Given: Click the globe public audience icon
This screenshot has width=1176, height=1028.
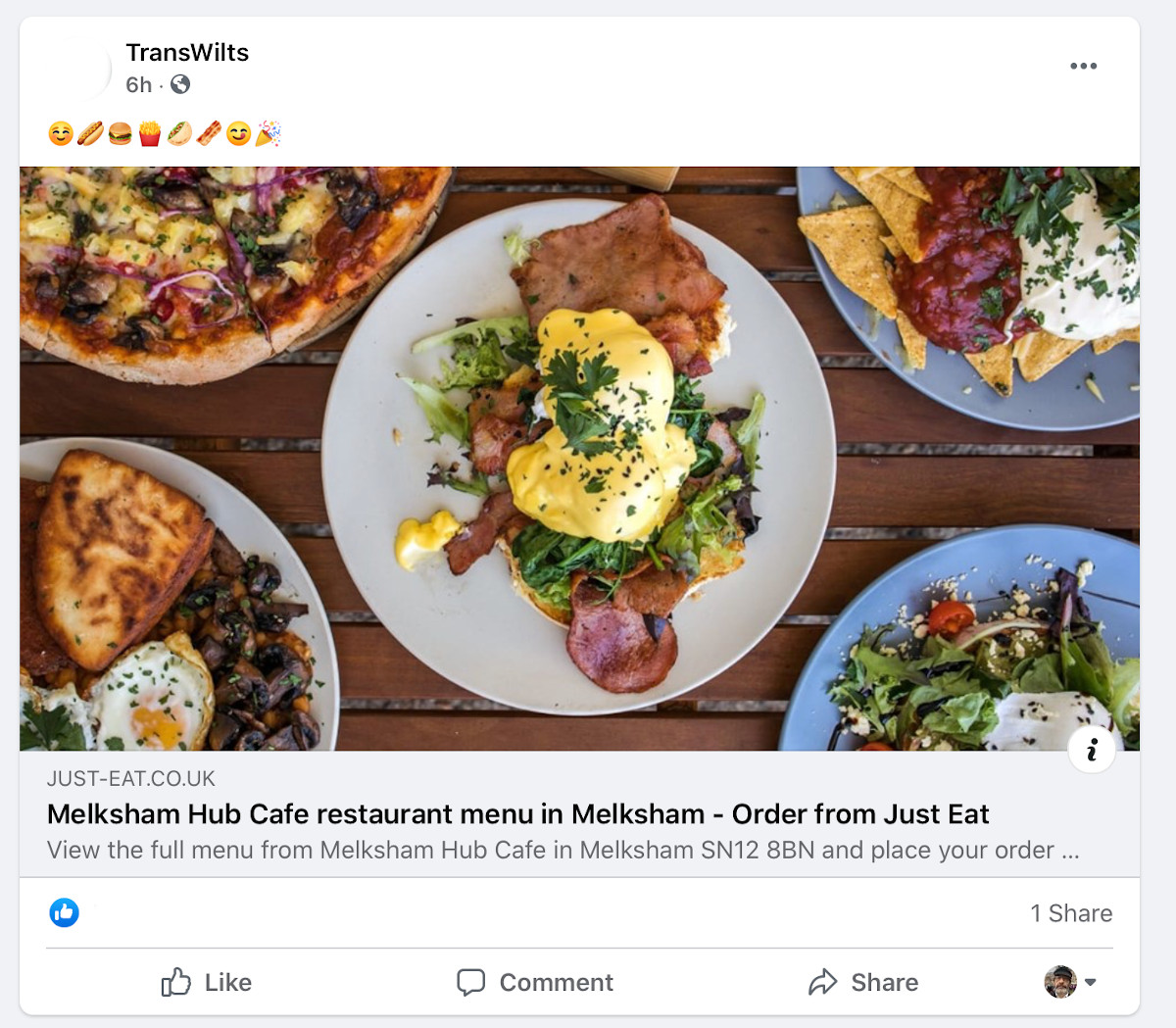Looking at the screenshot, I should click(180, 85).
